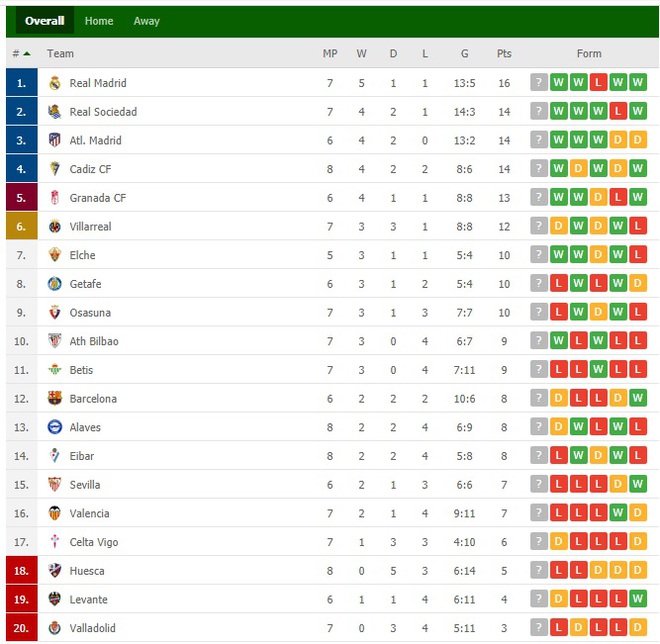Image resolution: width=660 pixels, height=644 pixels.
Task: Select the Betis green crest icon
Action: pyautogui.click(x=55, y=370)
